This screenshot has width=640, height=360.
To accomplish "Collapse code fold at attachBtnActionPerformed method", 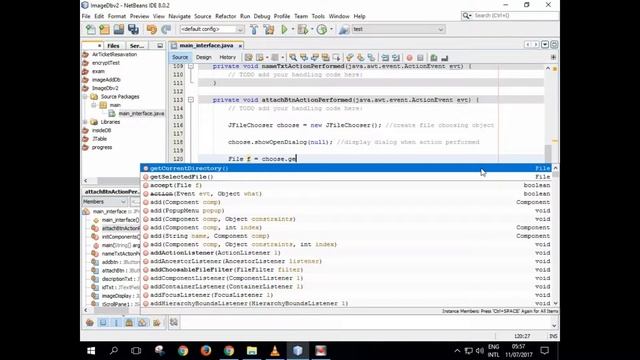I will click(x=191, y=100).
